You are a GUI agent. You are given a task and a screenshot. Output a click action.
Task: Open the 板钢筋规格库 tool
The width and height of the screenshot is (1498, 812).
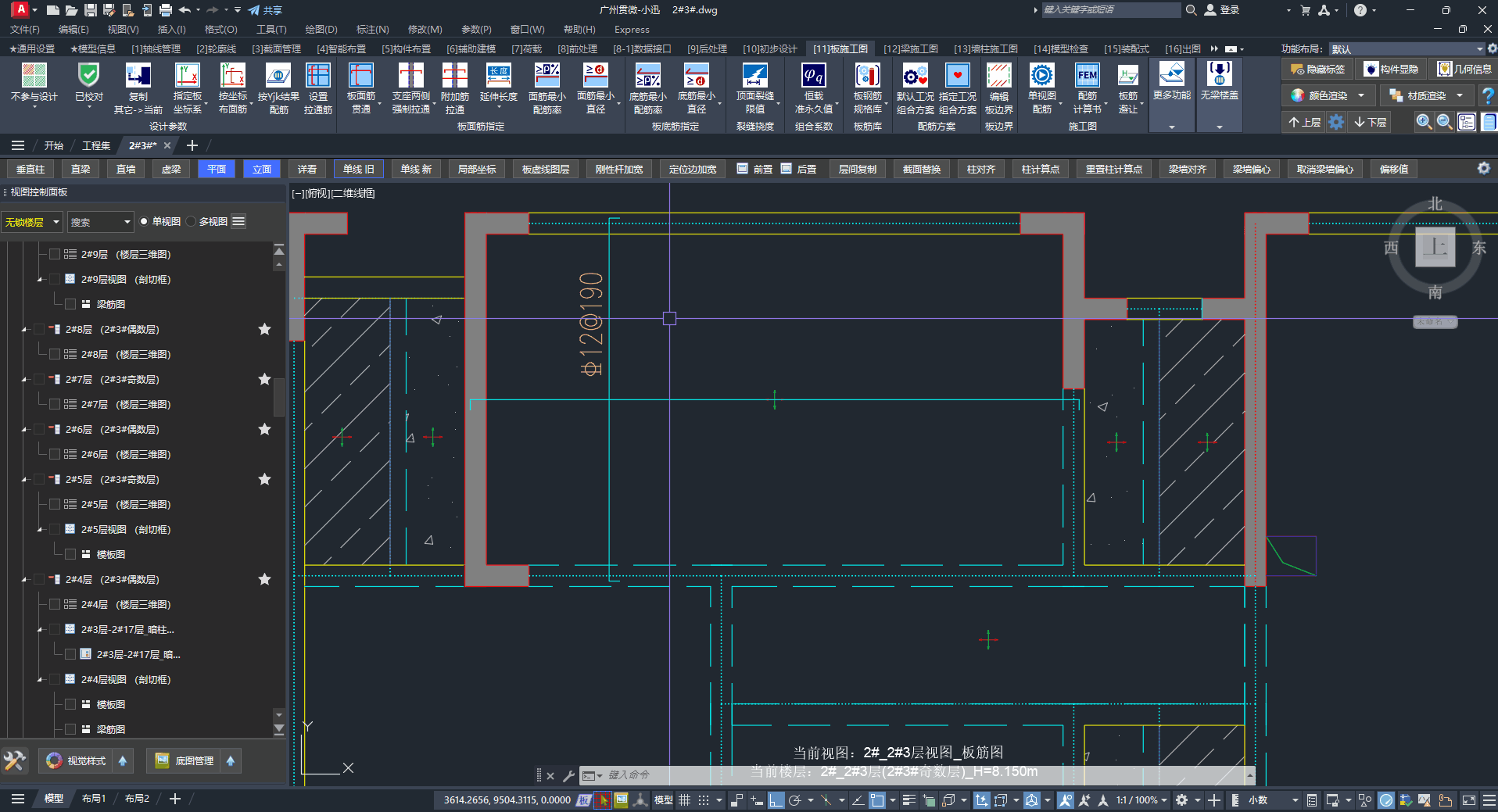pyautogui.click(x=868, y=76)
